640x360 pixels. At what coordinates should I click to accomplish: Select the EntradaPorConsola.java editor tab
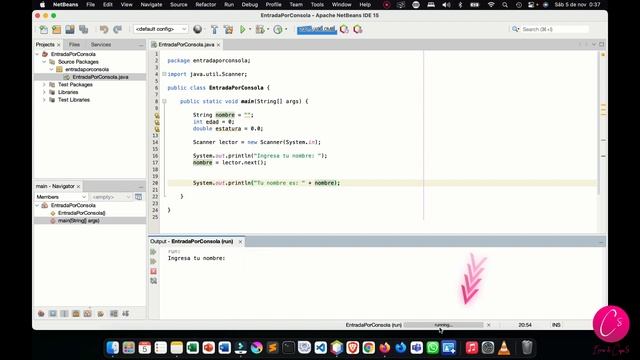(x=186, y=44)
